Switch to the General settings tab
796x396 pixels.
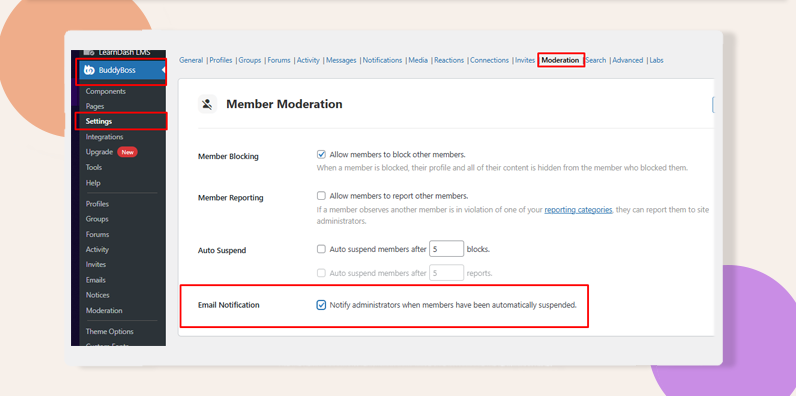click(191, 60)
